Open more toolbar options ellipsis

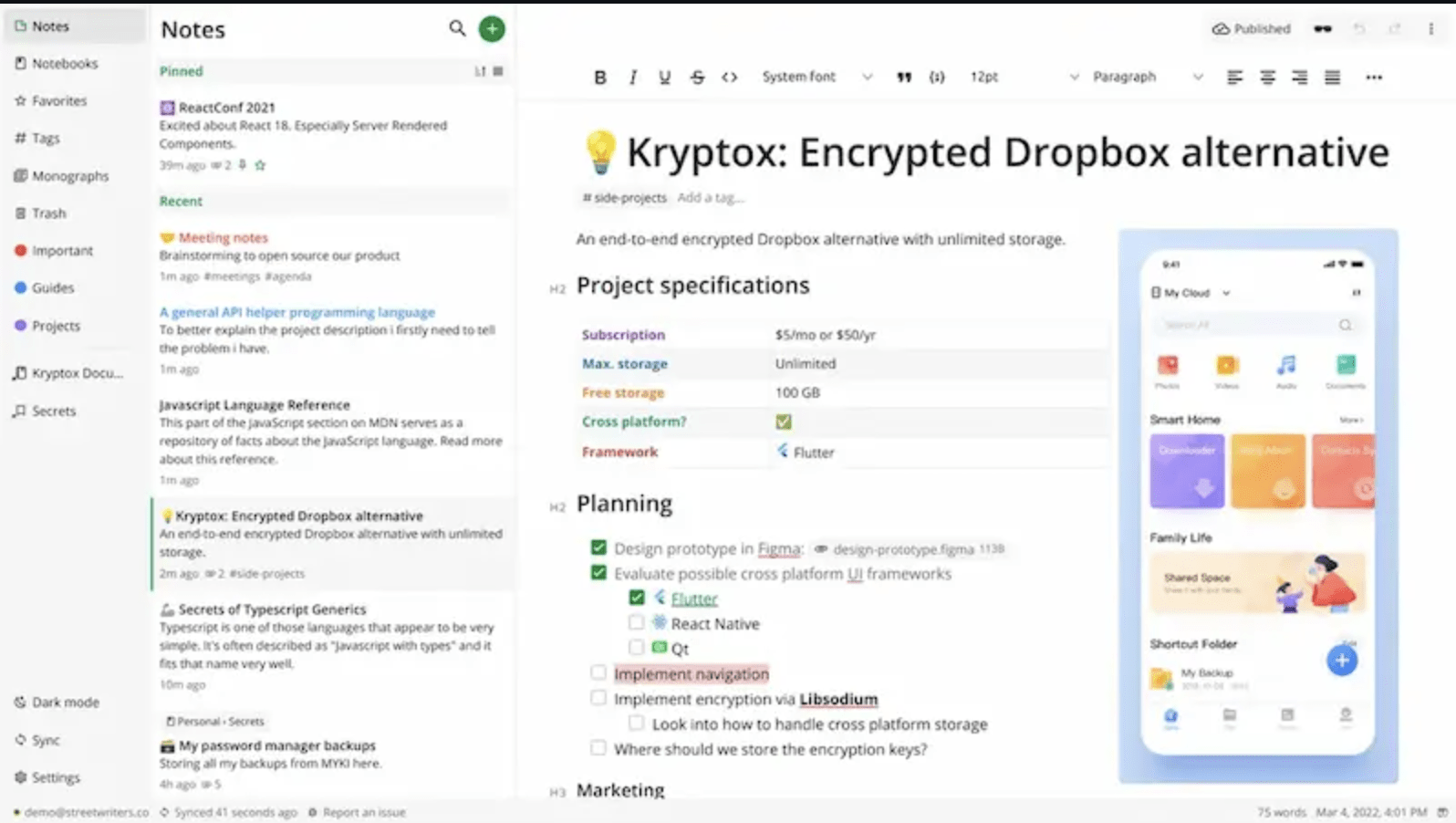[x=1374, y=78]
